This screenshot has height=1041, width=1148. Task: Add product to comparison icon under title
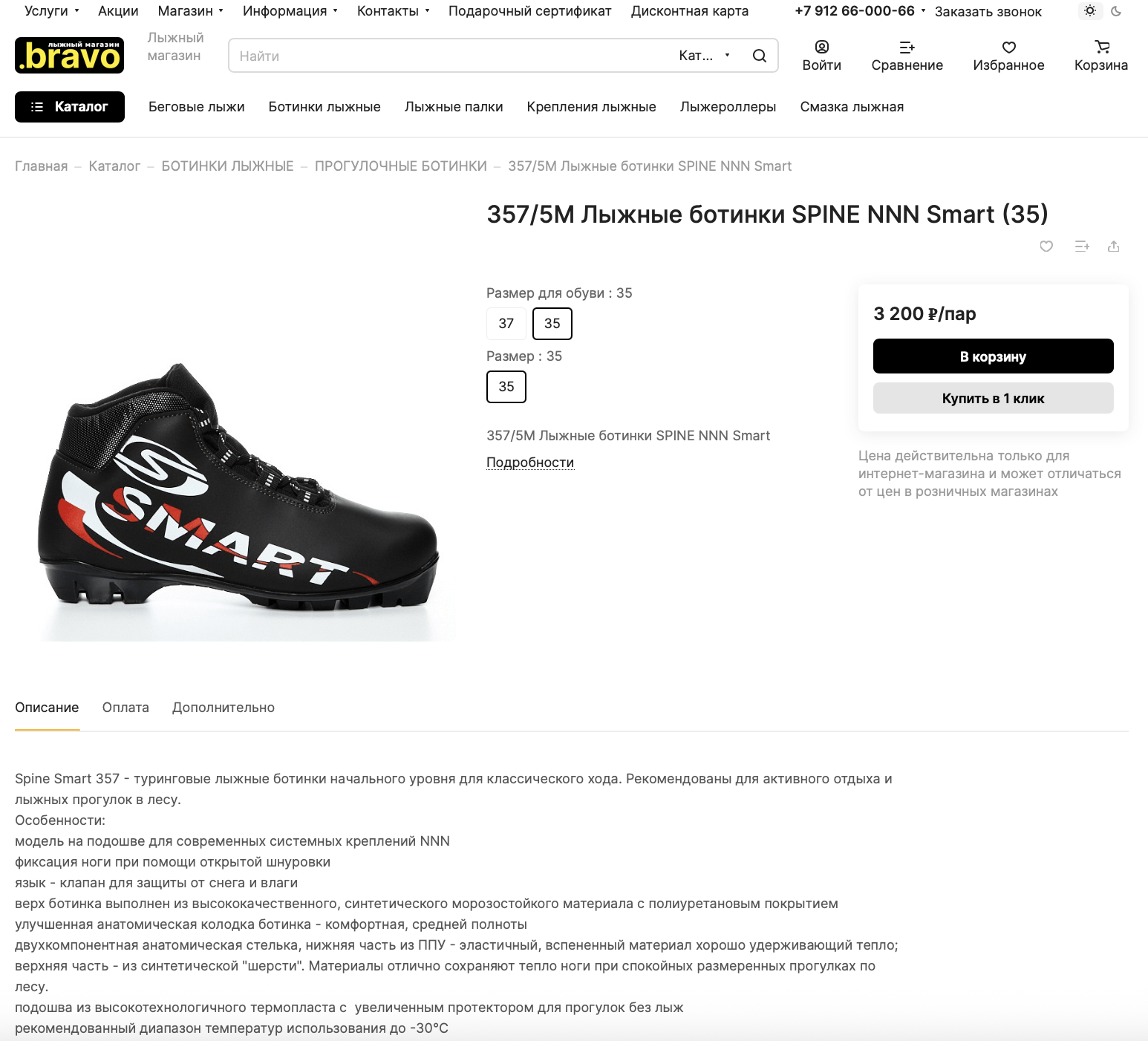pos(1082,247)
